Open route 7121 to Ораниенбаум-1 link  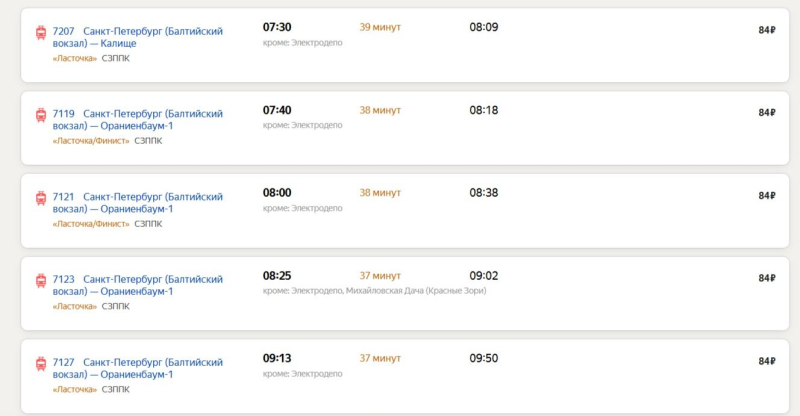(x=138, y=203)
